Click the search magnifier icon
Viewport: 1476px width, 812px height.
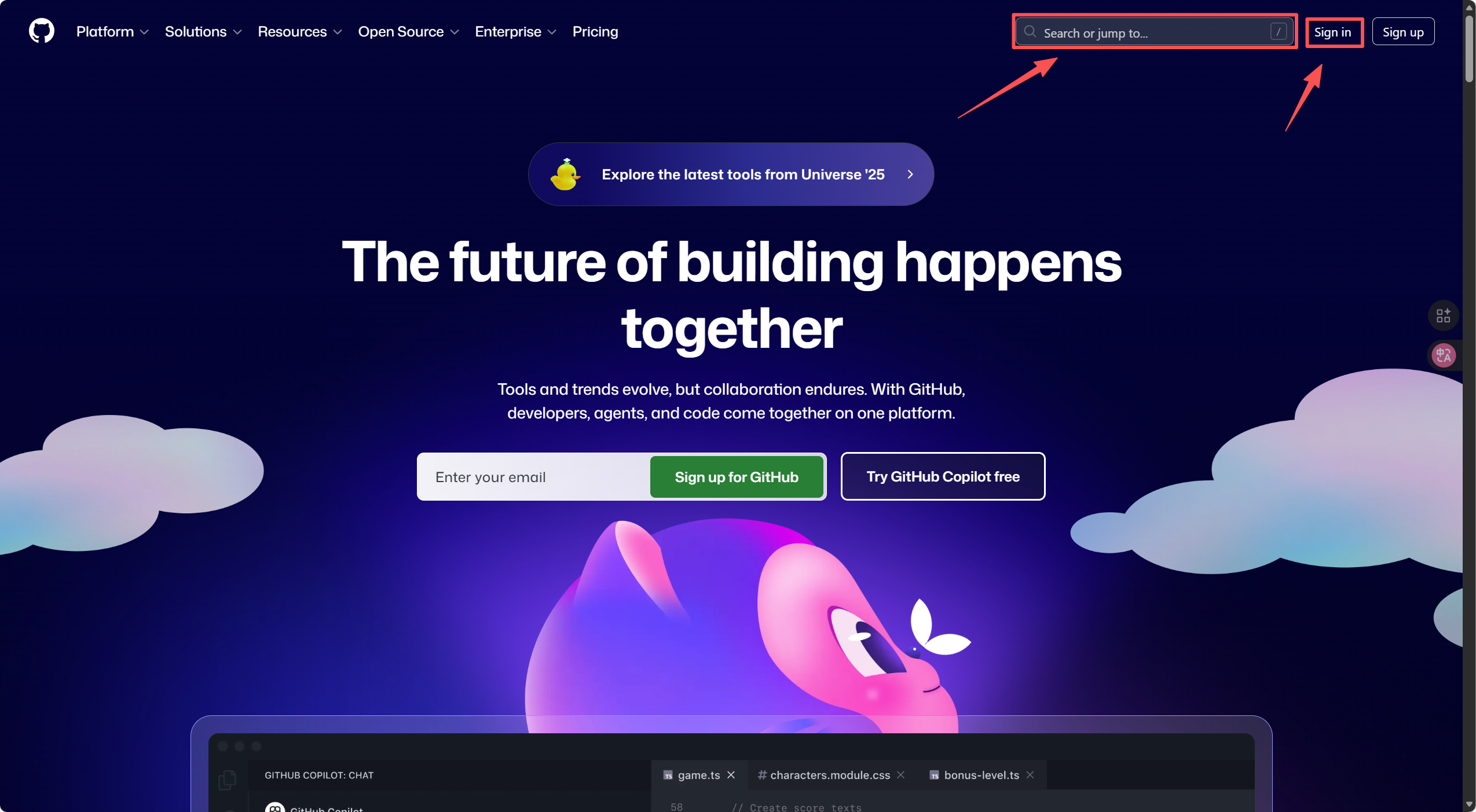click(1030, 31)
